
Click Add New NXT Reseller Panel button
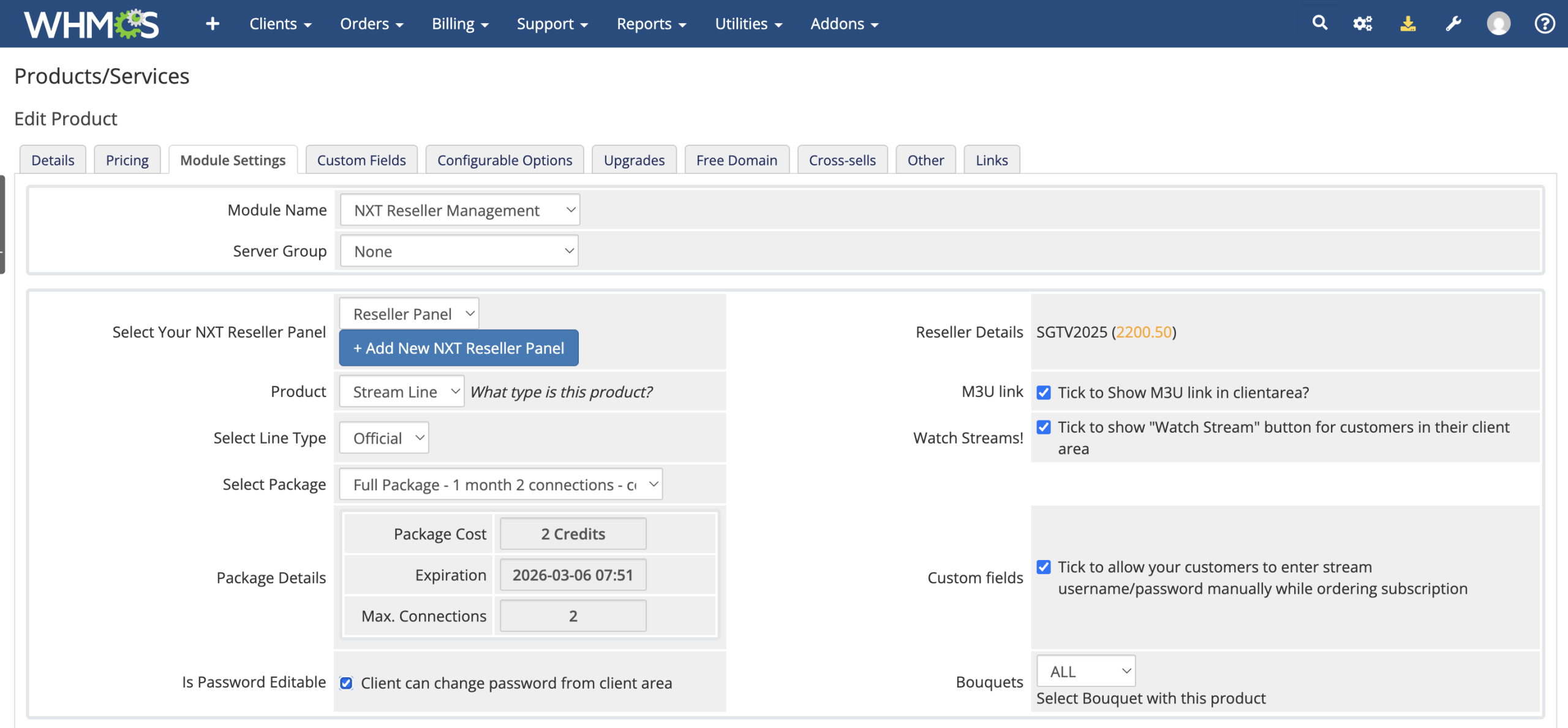point(459,348)
